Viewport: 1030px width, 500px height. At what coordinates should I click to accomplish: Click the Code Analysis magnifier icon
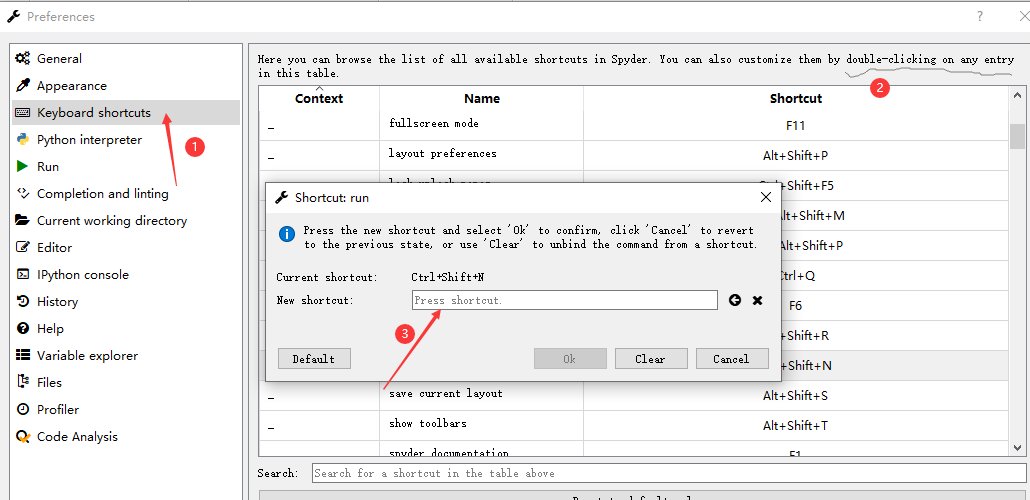coord(23,436)
